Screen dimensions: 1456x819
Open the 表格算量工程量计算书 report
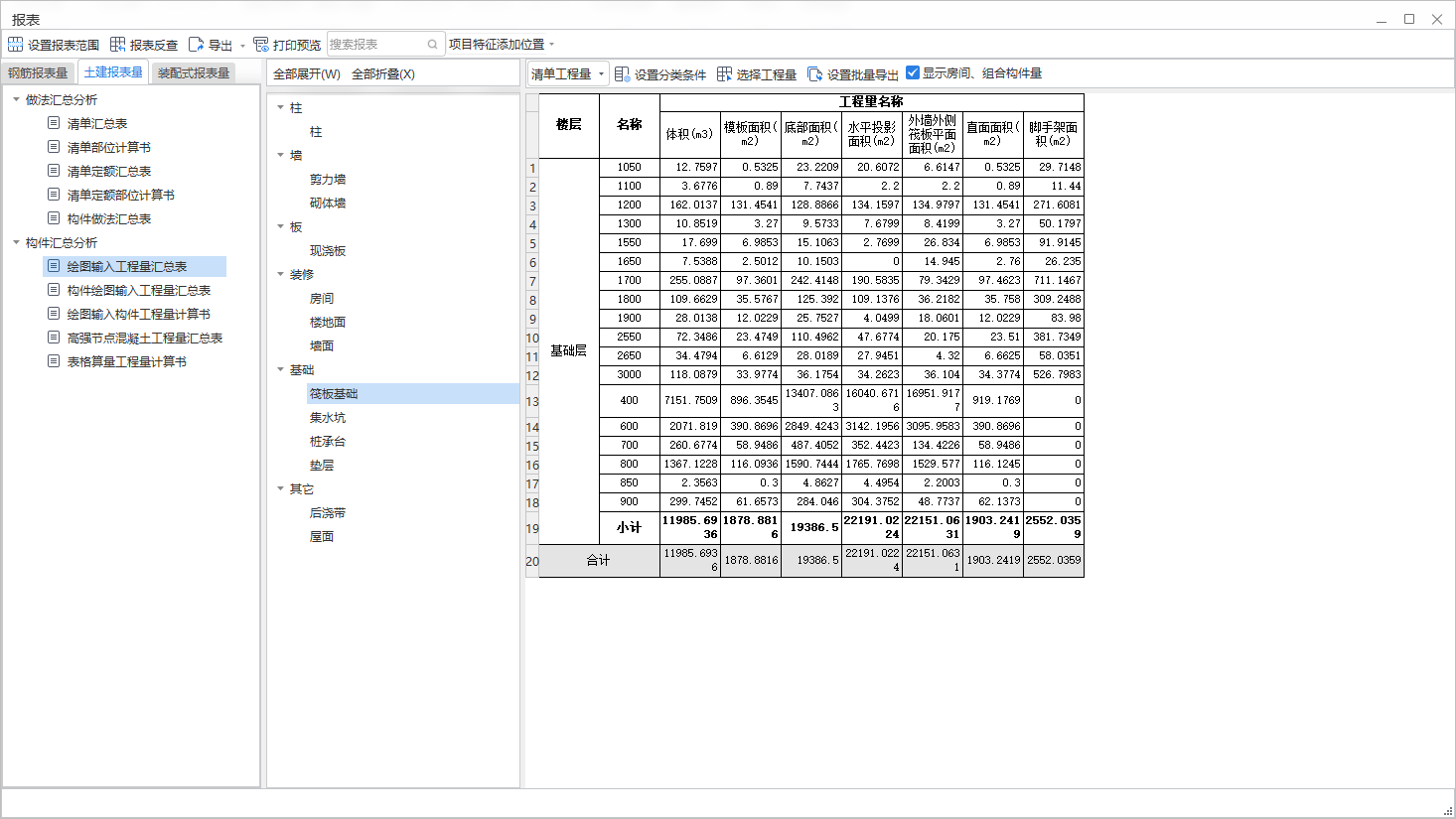pos(127,361)
